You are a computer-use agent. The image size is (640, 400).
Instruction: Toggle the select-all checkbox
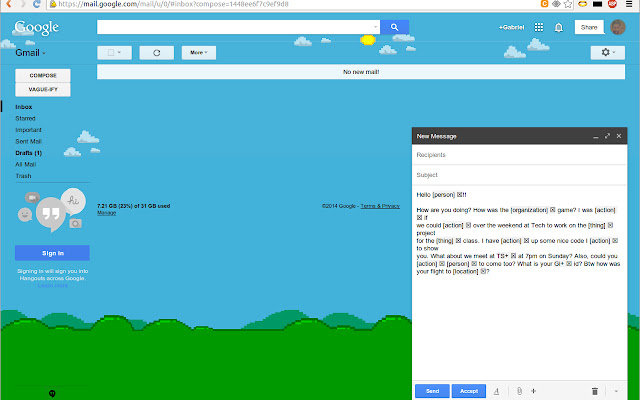pyautogui.click(x=111, y=53)
